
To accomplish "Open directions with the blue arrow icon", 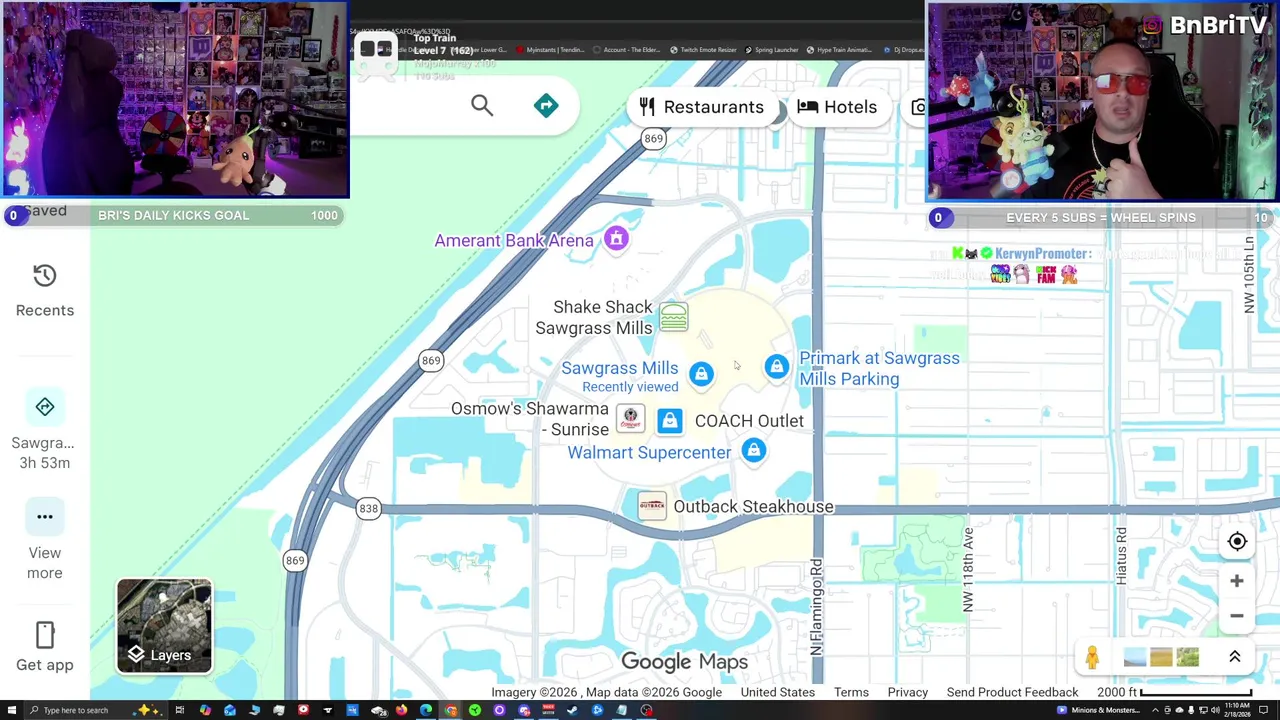I will pyautogui.click(x=546, y=105).
